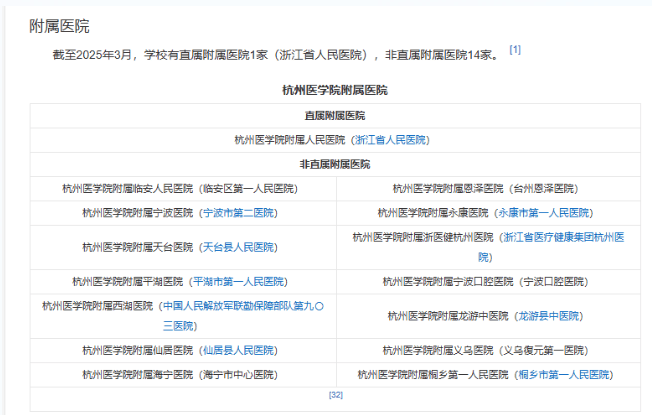Open the 平湖市第一人民医院 link
The image size is (652, 415).
click(x=238, y=282)
